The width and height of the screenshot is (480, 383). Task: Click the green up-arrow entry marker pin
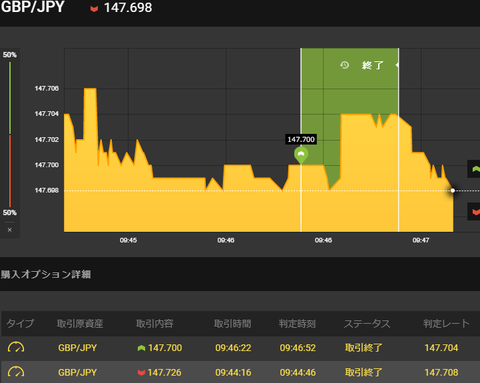[301, 155]
